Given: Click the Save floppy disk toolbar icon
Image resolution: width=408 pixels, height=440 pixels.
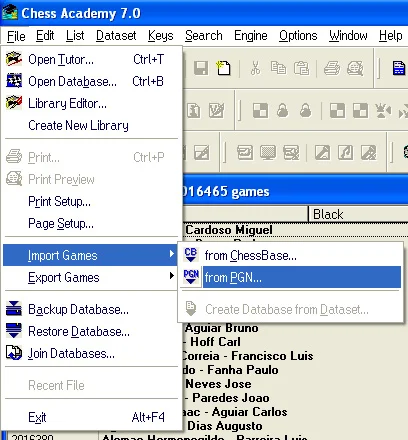Looking at the screenshot, I should (201, 68).
